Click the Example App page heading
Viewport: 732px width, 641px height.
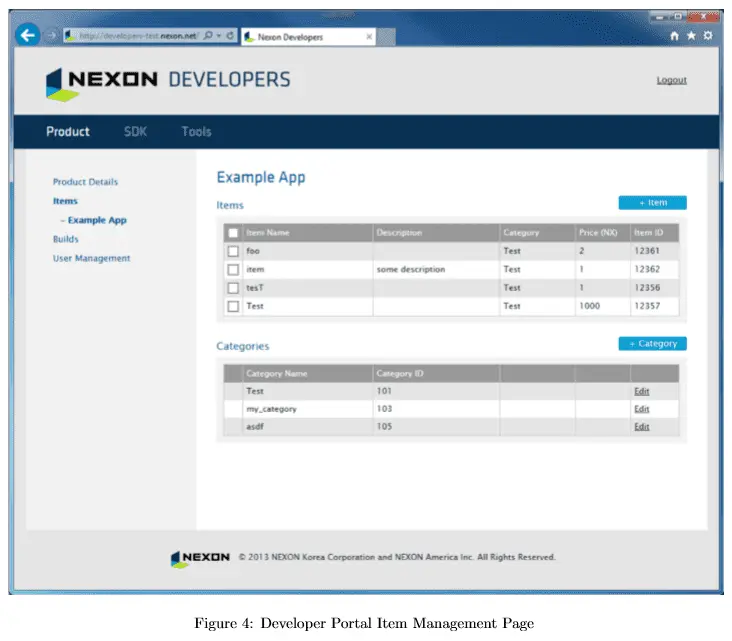click(261, 178)
